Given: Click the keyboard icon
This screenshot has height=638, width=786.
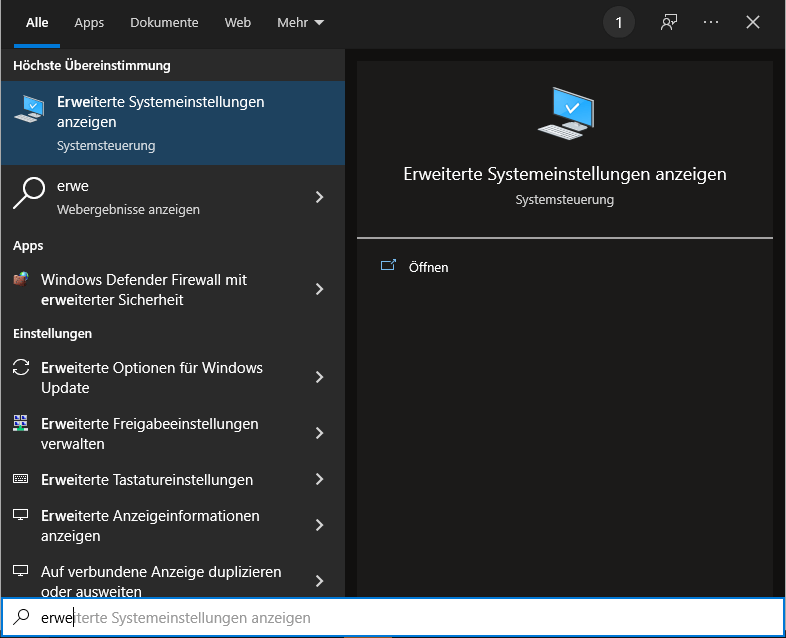Looking at the screenshot, I should (x=21, y=478).
